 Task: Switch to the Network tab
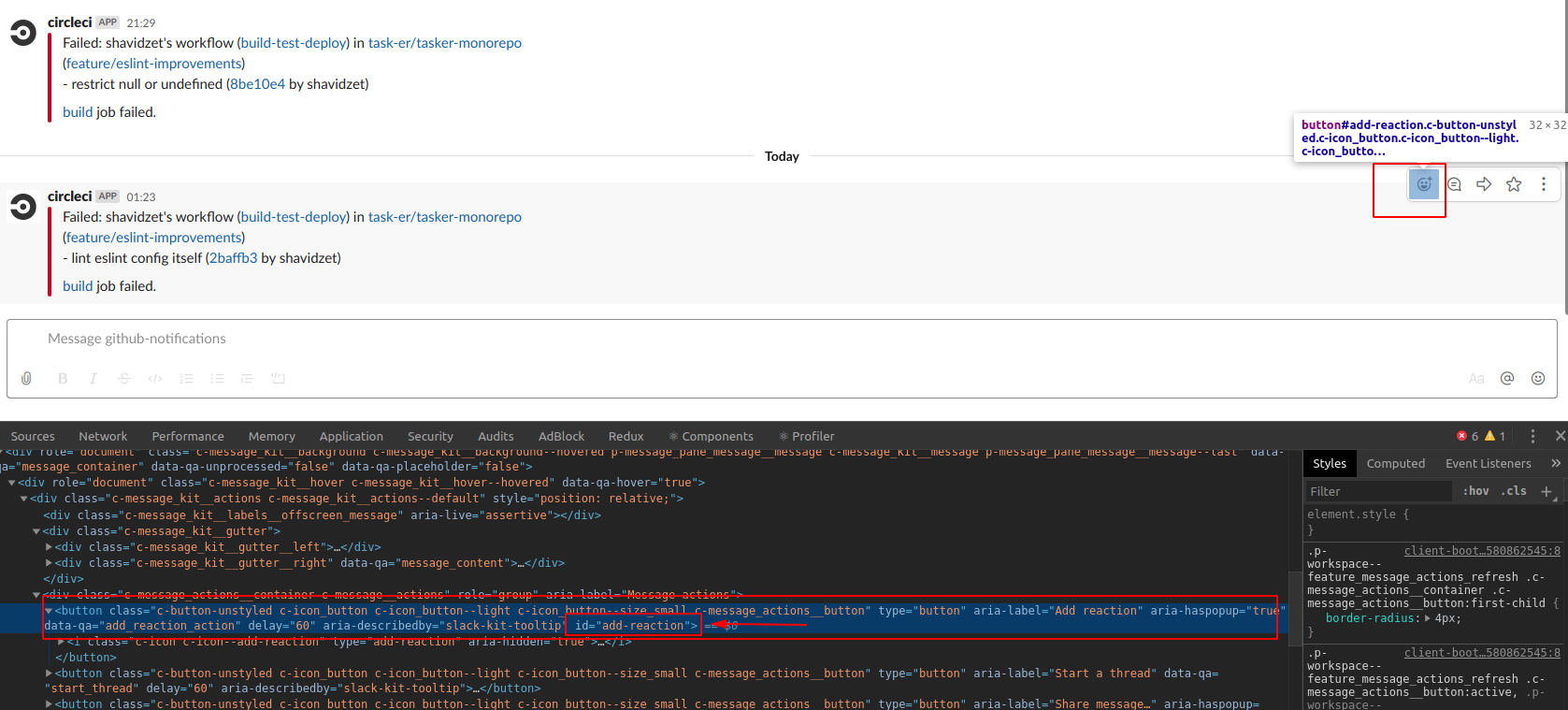pos(103,436)
